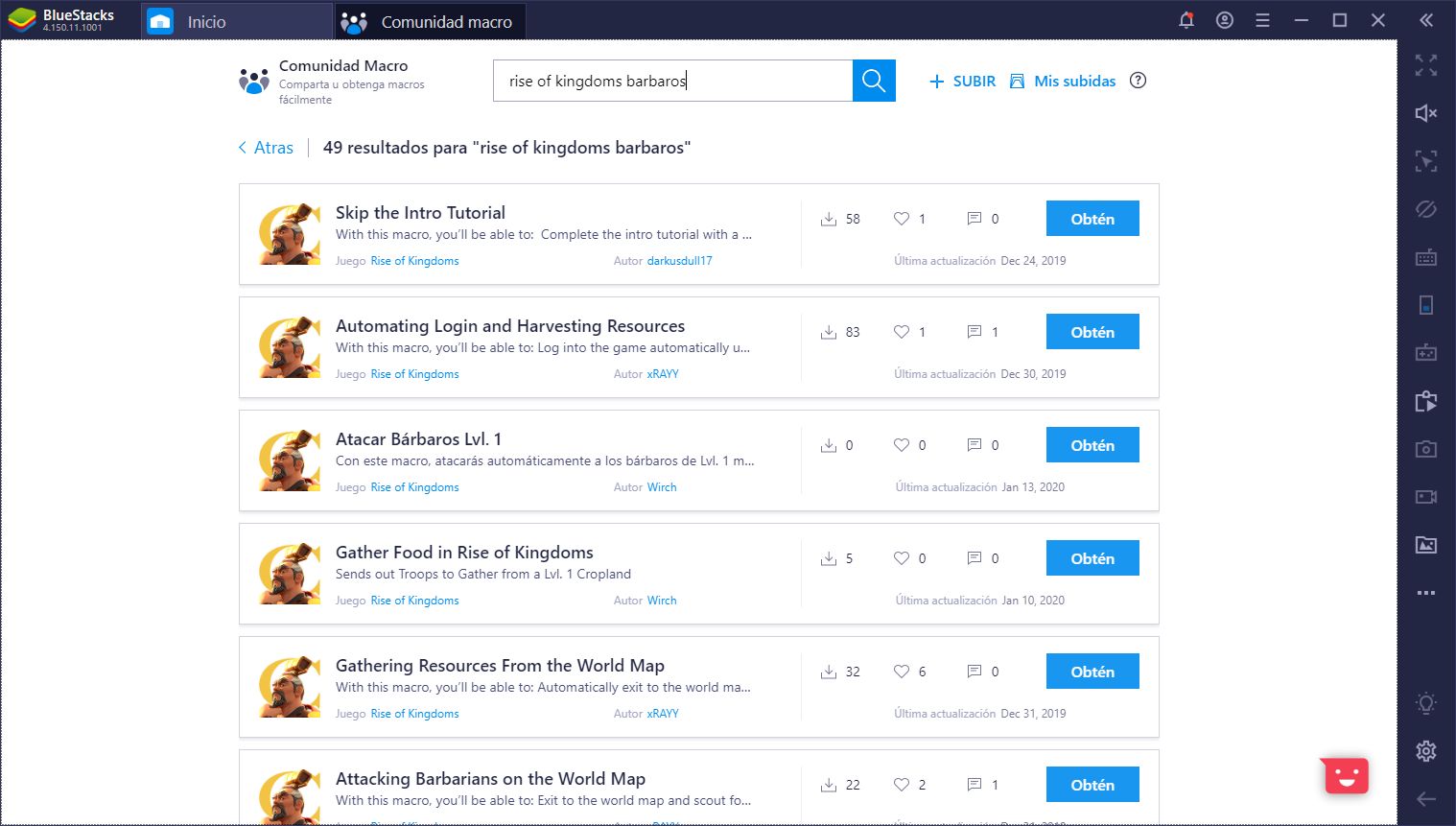This screenshot has width=1456, height=826.
Task: Click the Atacar Bárbaros Lvl. 1 thumbnail
Action: point(290,460)
